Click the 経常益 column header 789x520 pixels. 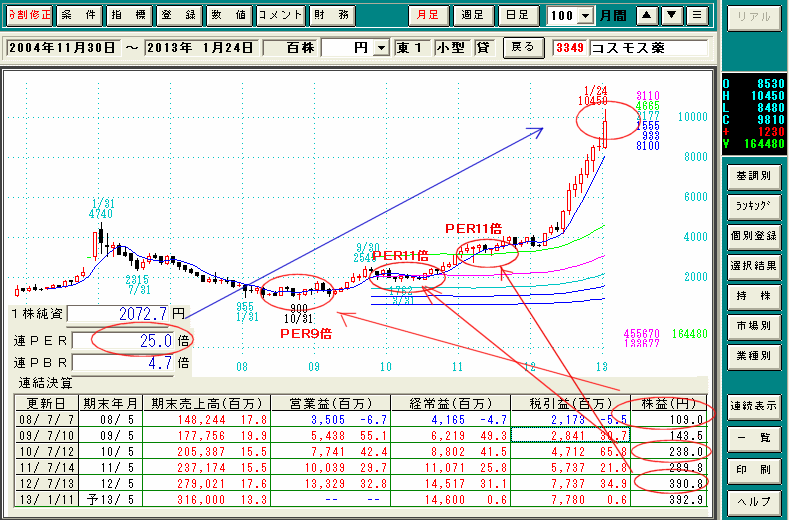point(450,404)
